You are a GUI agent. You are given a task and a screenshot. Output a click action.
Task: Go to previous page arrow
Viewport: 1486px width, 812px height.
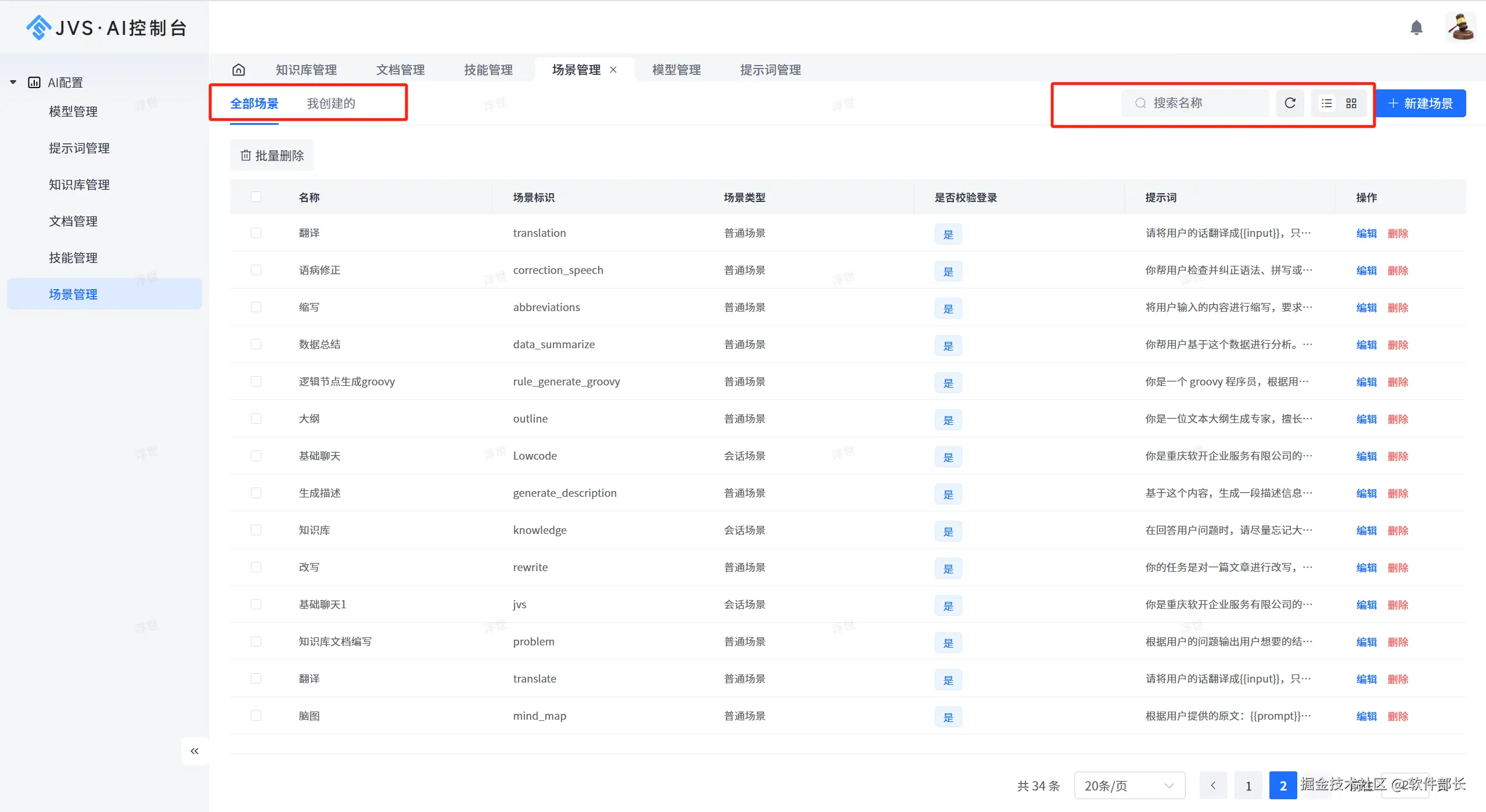[1213, 786]
